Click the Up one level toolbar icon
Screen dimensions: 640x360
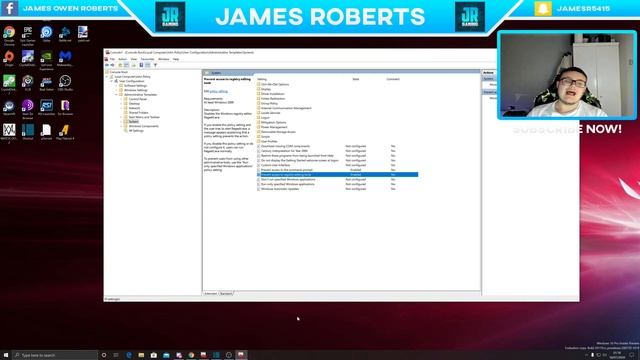(120, 65)
